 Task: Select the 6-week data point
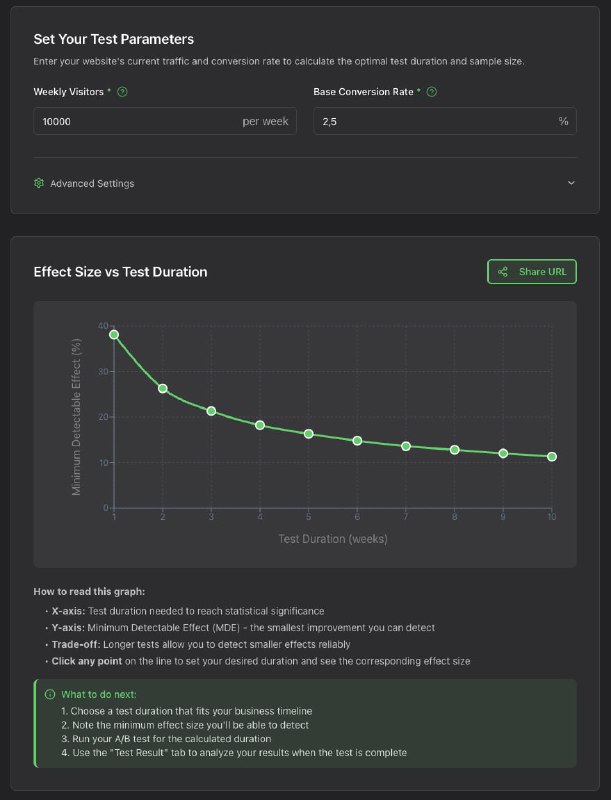click(357, 441)
